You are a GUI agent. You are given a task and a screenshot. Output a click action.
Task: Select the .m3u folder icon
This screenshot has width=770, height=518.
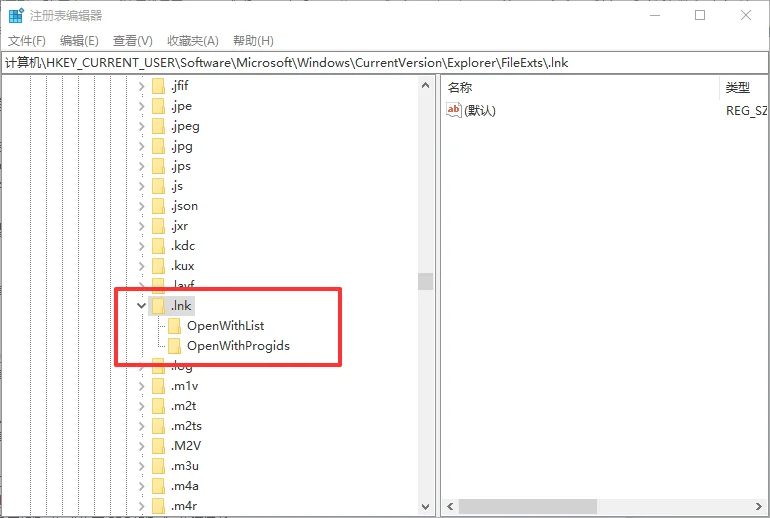click(x=158, y=466)
